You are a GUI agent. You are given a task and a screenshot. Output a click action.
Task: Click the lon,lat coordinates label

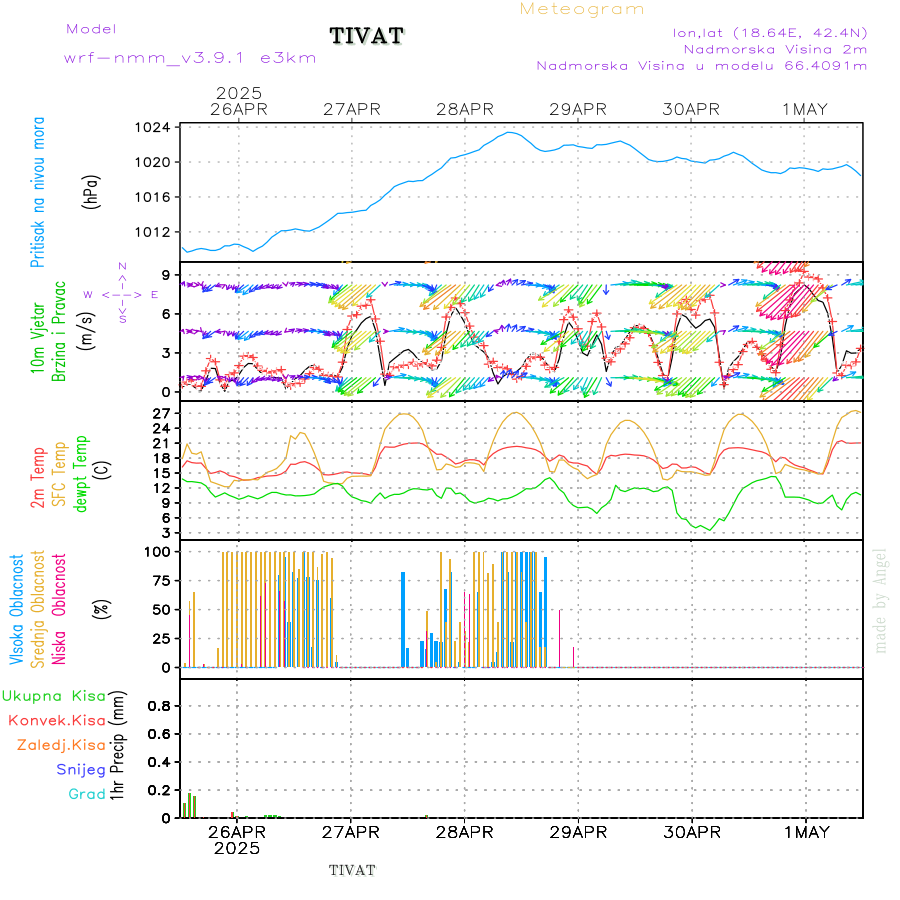pos(771,32)
